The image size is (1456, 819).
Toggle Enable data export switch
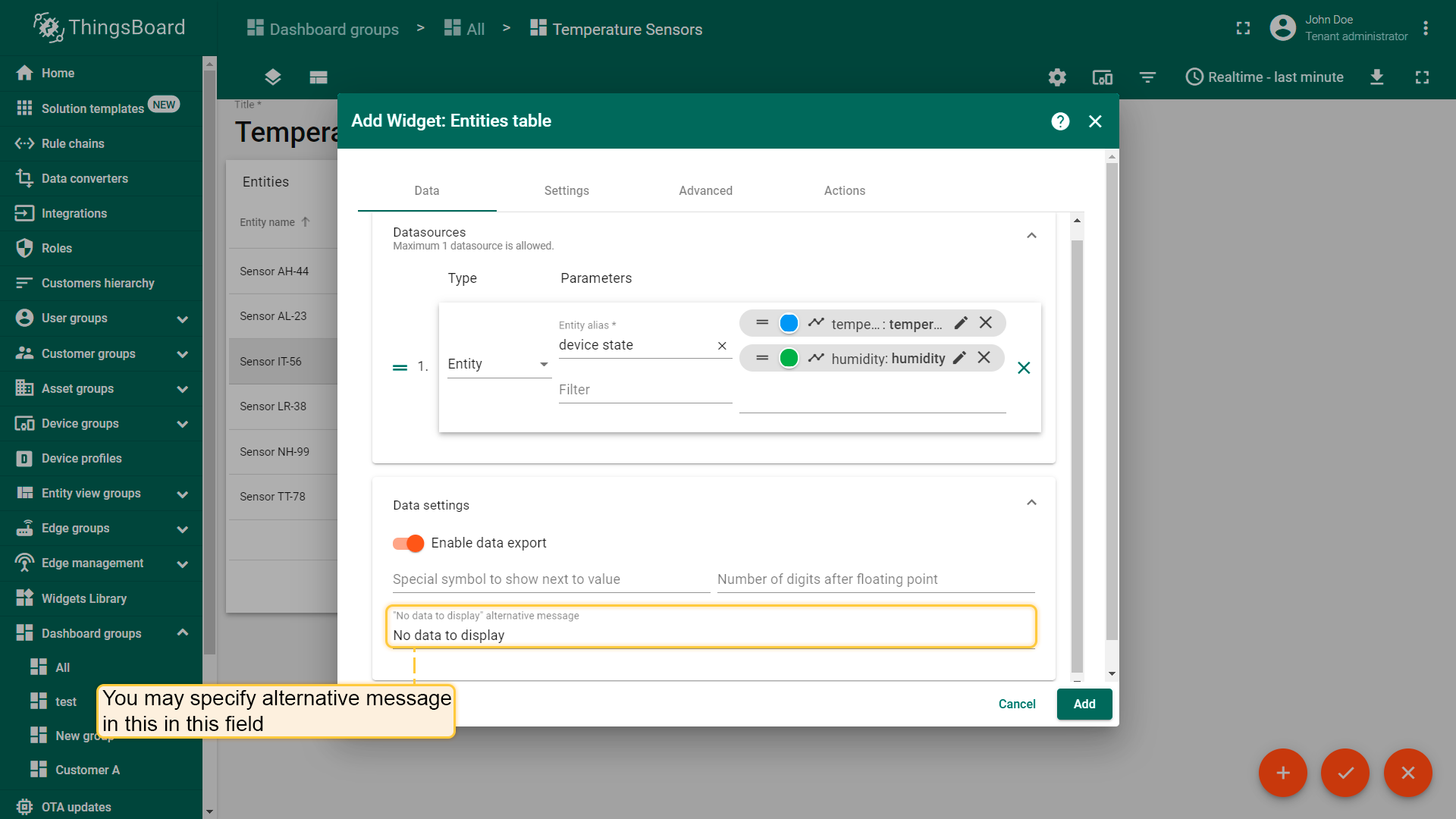[x=408, y=543]
